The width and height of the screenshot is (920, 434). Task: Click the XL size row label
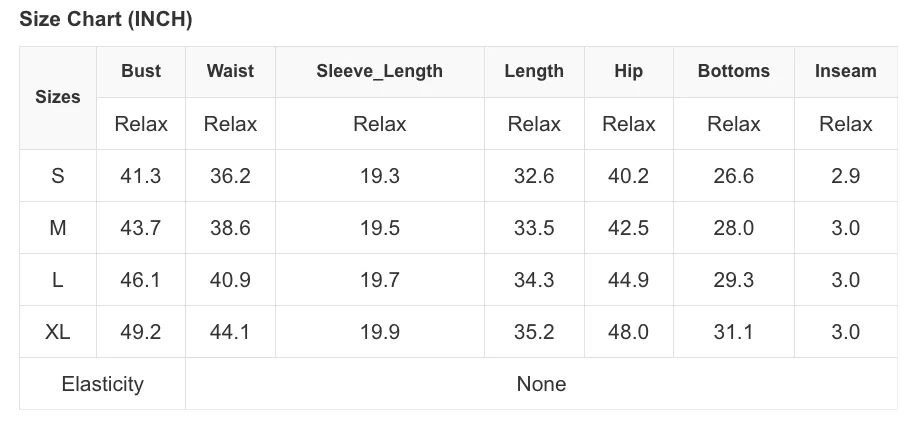tap(58, 332)
